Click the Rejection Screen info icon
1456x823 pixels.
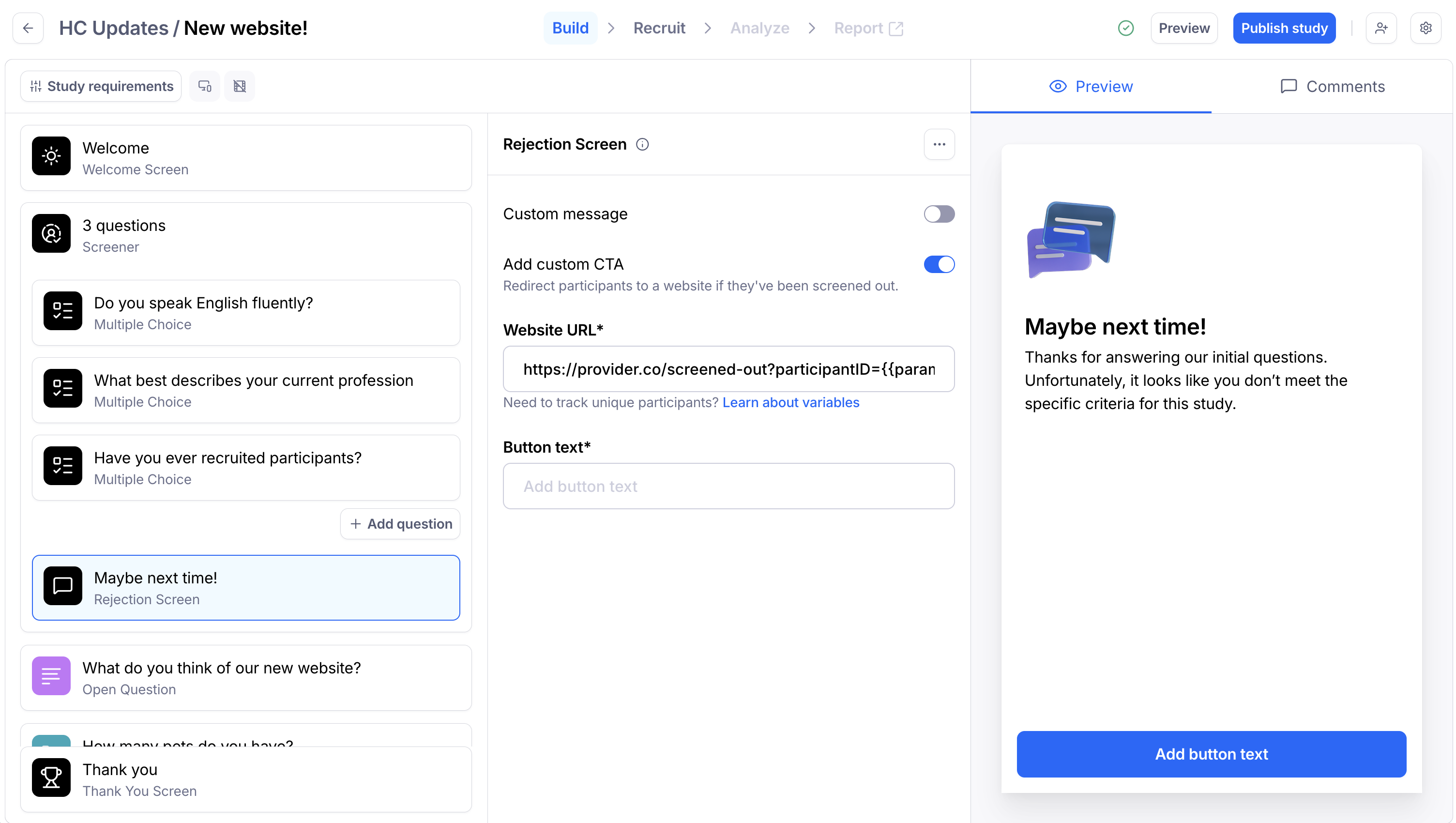(643, 145)
